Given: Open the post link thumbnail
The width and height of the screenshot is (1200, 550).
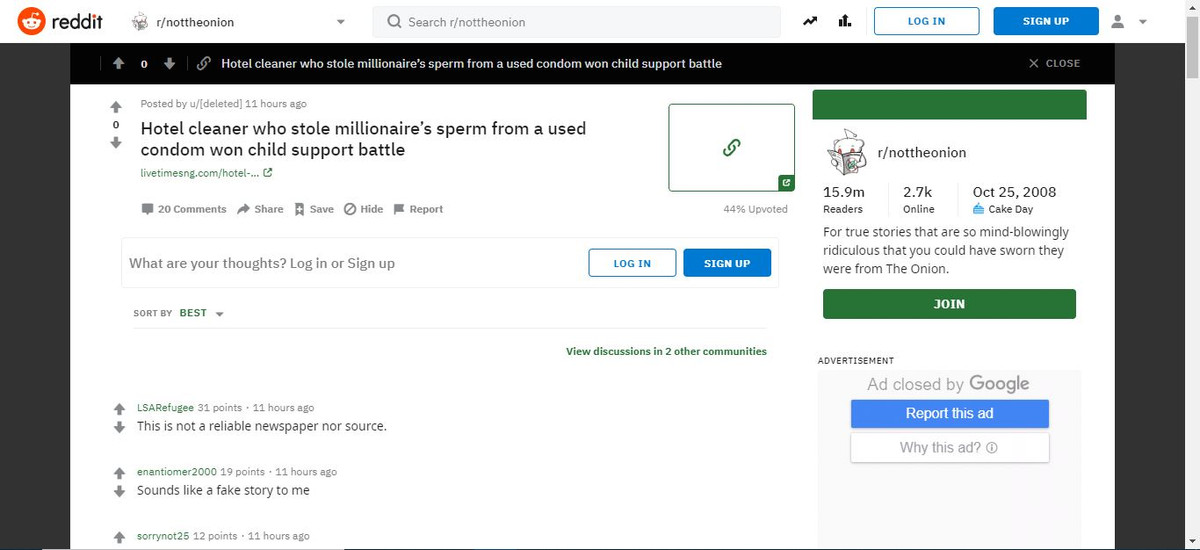Looking at the screenshot, I should pos(731,147).
